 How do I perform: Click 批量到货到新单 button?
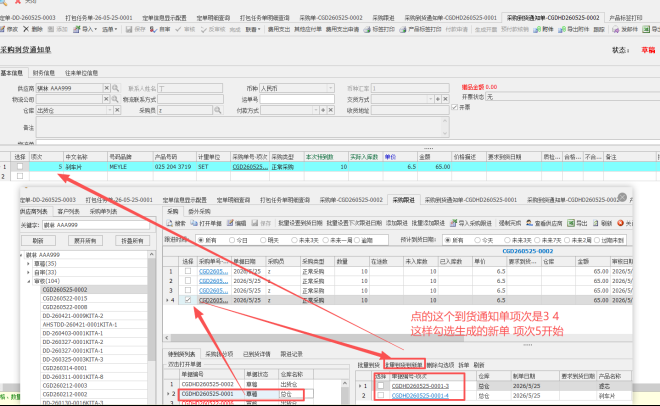coord(404,365)
